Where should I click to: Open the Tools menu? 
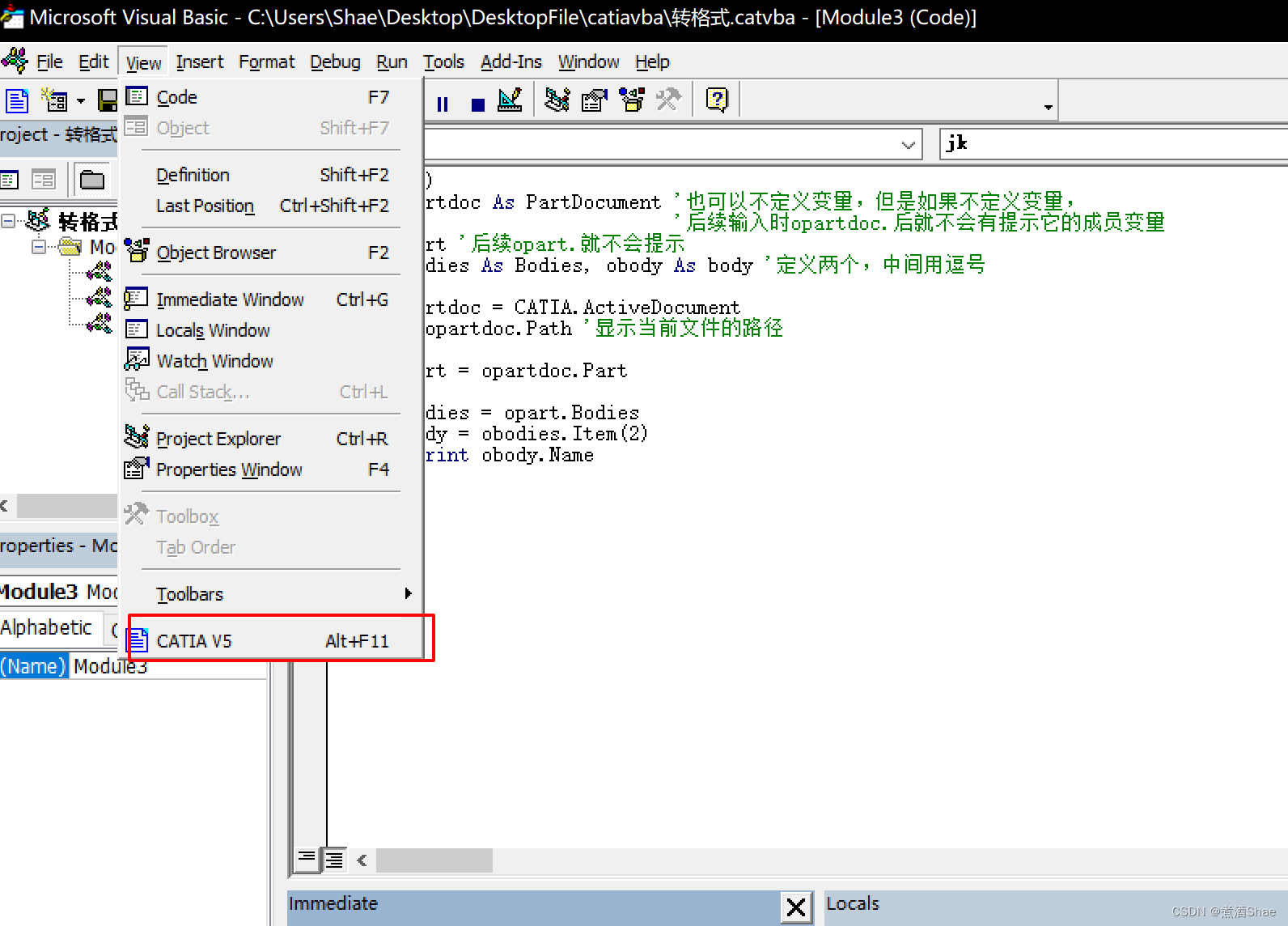point(443,62)
